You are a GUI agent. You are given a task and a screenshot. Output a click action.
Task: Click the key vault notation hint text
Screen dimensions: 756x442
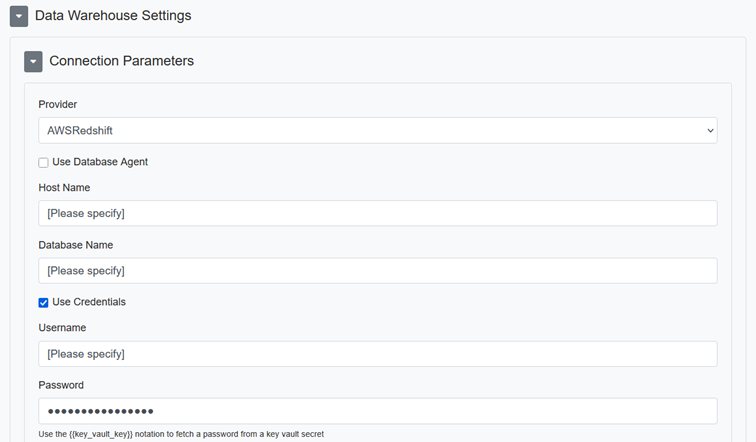pos(180,434)
